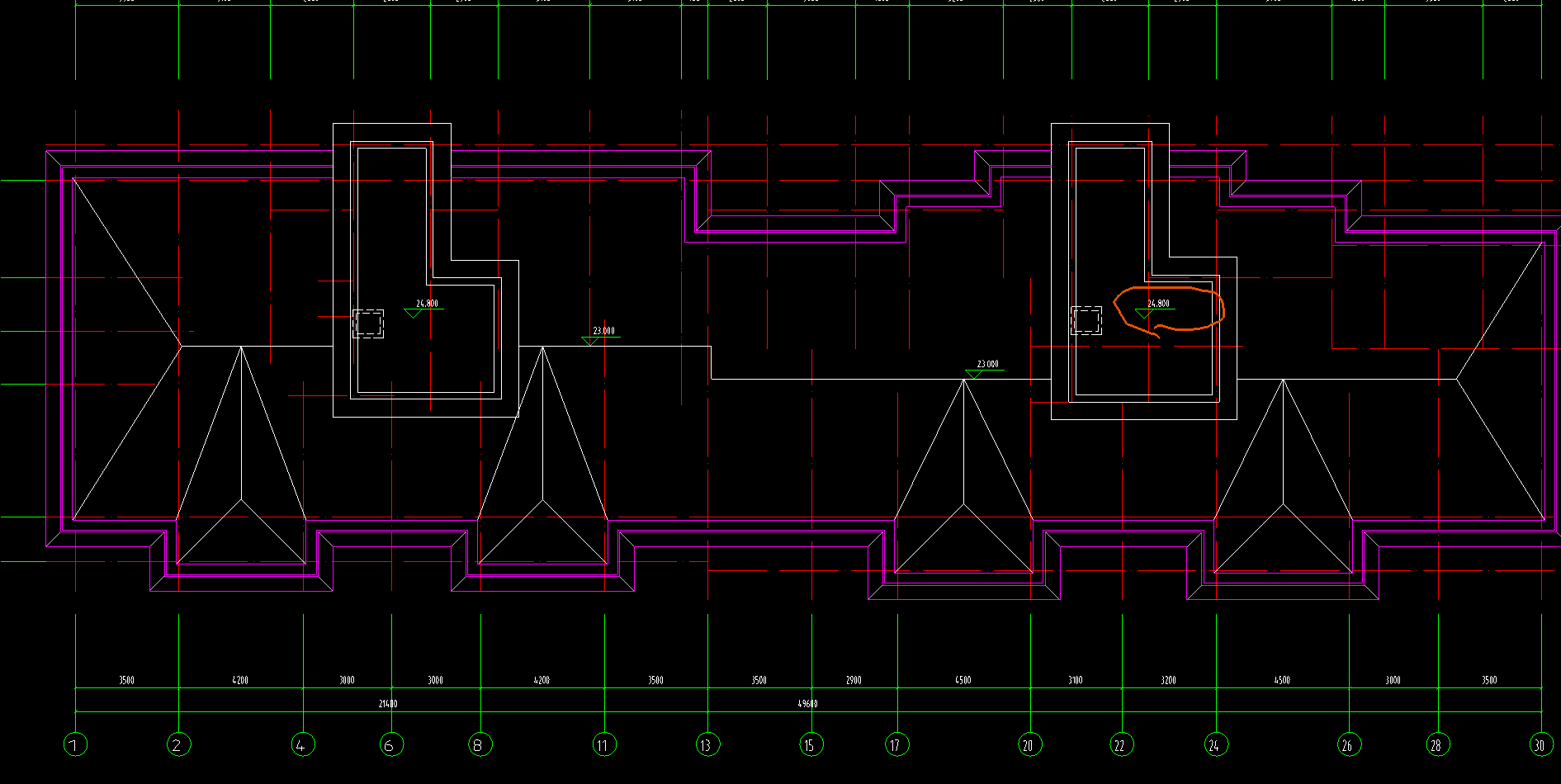This screenshot has height=784, width=1561.
Task: Select grid axis bubble 17
Action: 897,745
